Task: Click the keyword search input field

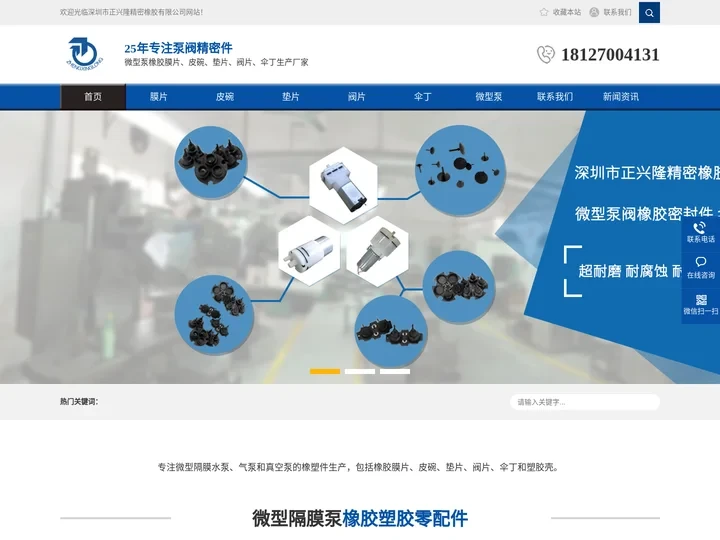Action: point(585,402)
